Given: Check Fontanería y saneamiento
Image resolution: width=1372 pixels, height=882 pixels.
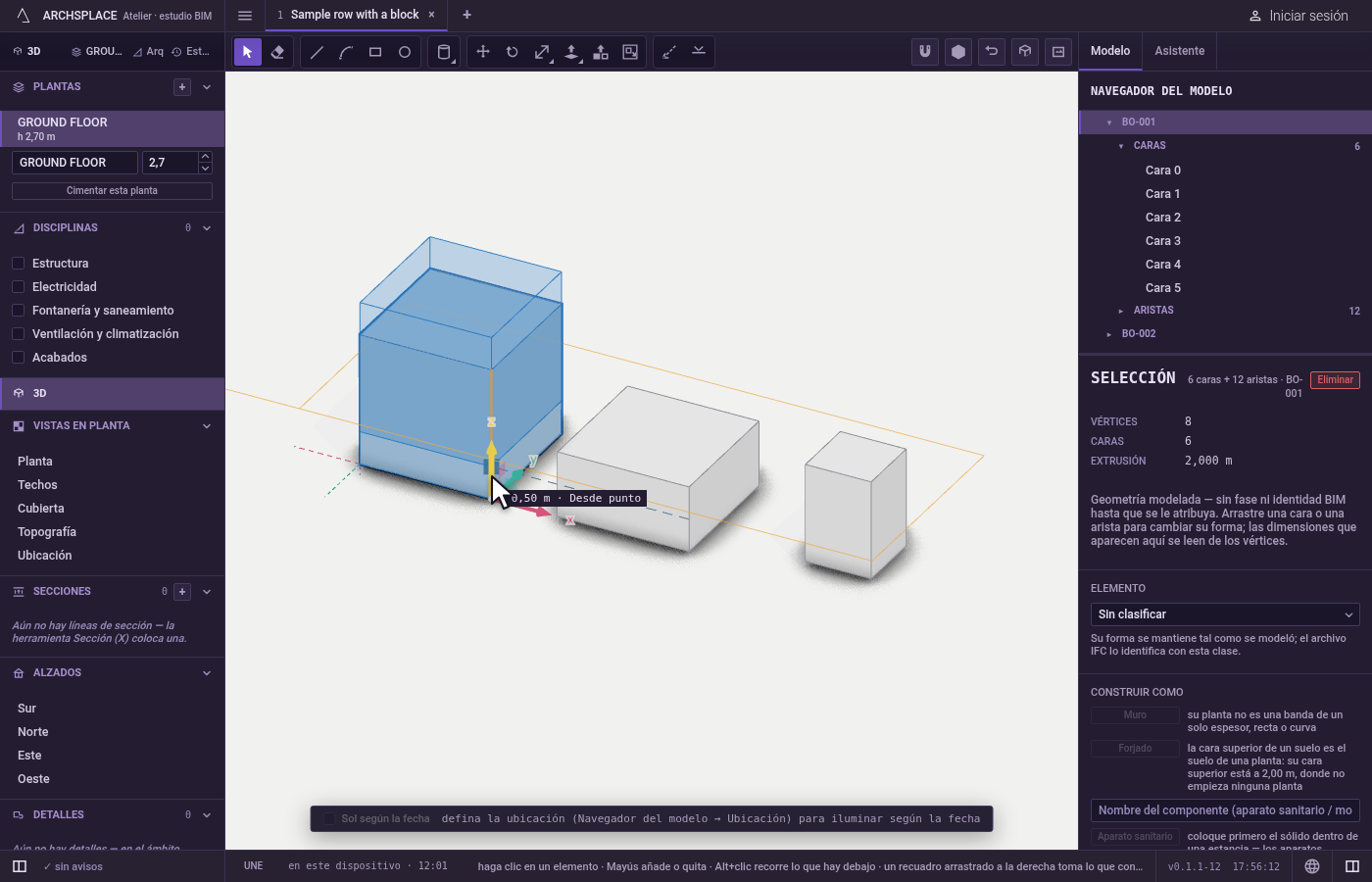Looking at the screenshot, I should tap(18, 311).
